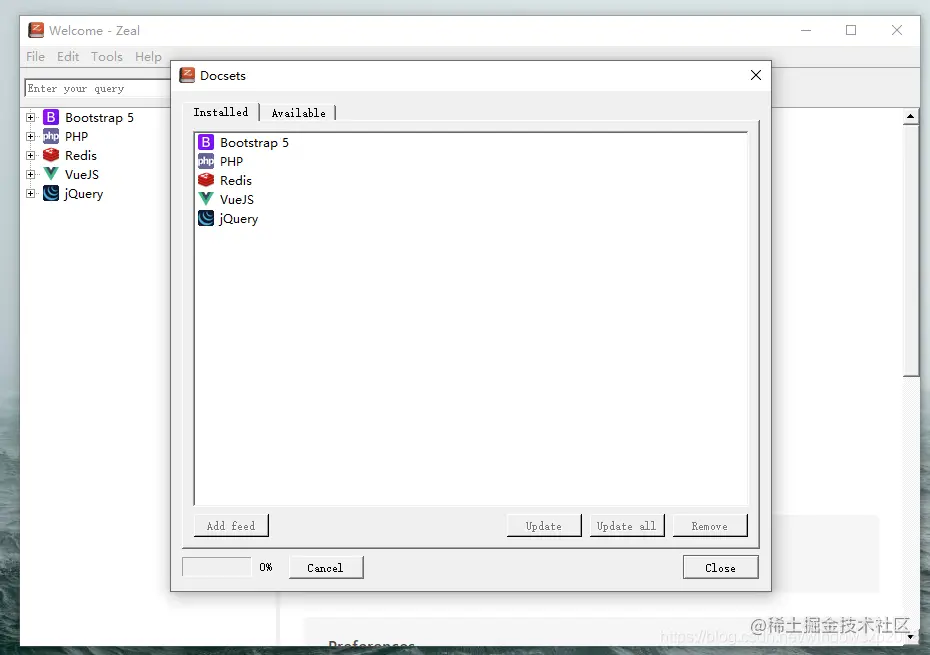Open the File menu
930x655 pixels.
click(x=36, y=56)
